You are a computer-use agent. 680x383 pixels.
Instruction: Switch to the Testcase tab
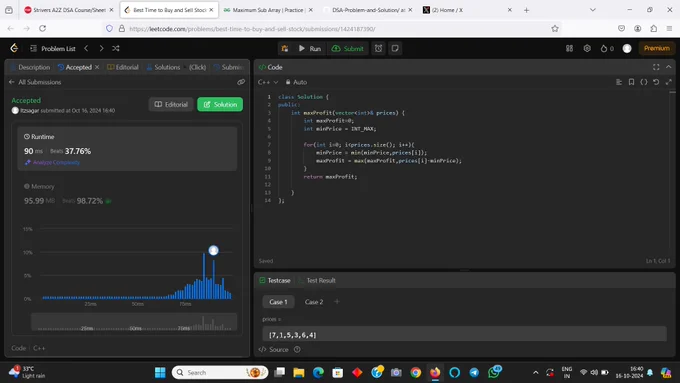point(275,281)
